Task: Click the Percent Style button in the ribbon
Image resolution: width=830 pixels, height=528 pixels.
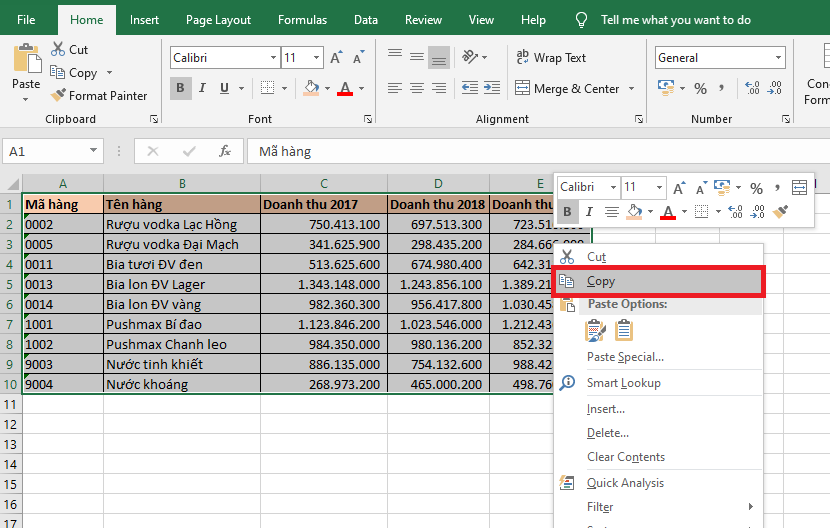Action: pos(700,88)
